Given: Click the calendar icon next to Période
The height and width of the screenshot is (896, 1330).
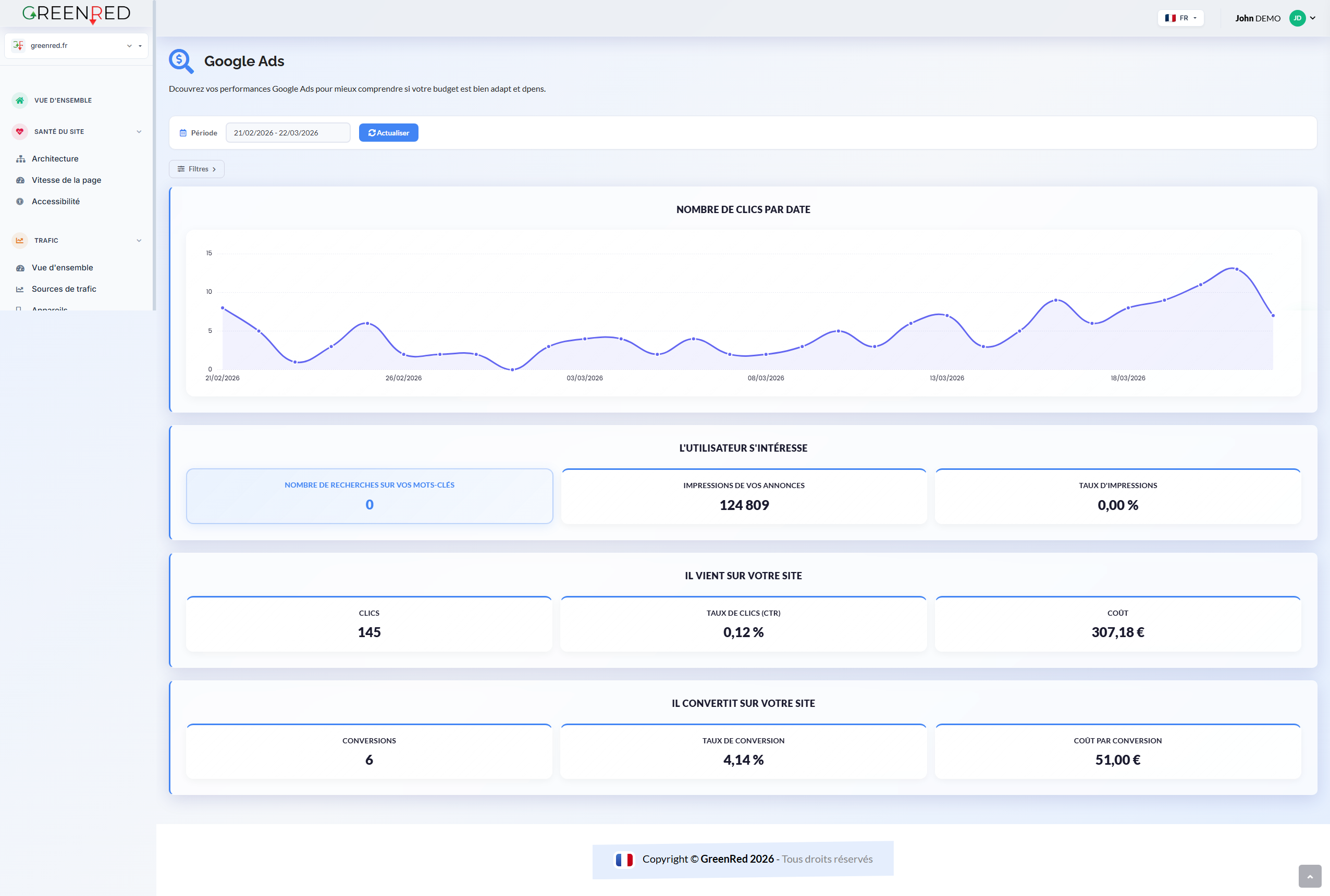Looking at the screenshot, I should (x=183, y=132).
